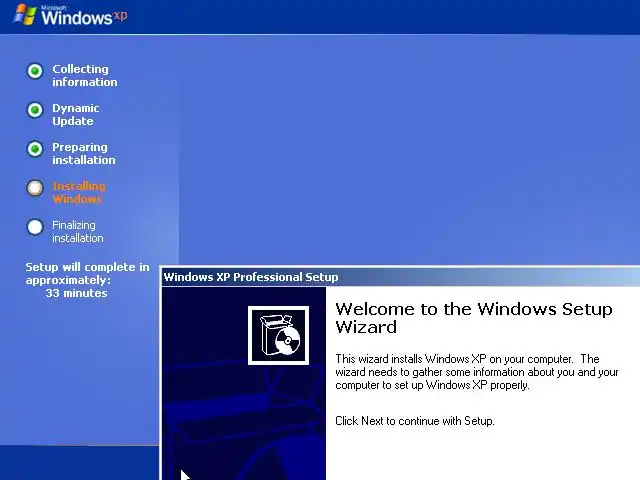Click the 'Dynamic Update' step label
Viewport: 640px width, 480px height.
76,114
